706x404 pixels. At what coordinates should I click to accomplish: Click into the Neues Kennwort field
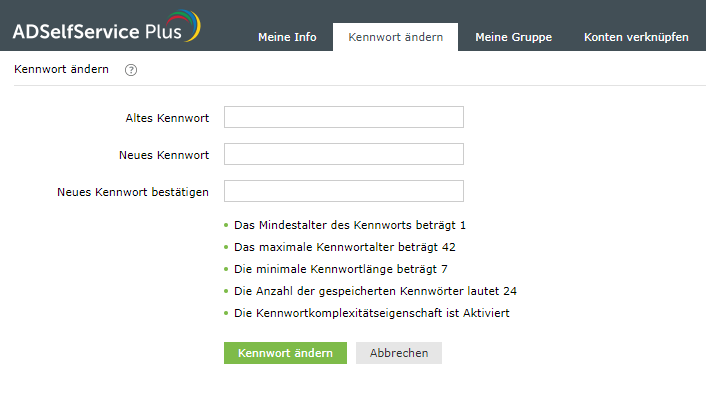point(343,154)
